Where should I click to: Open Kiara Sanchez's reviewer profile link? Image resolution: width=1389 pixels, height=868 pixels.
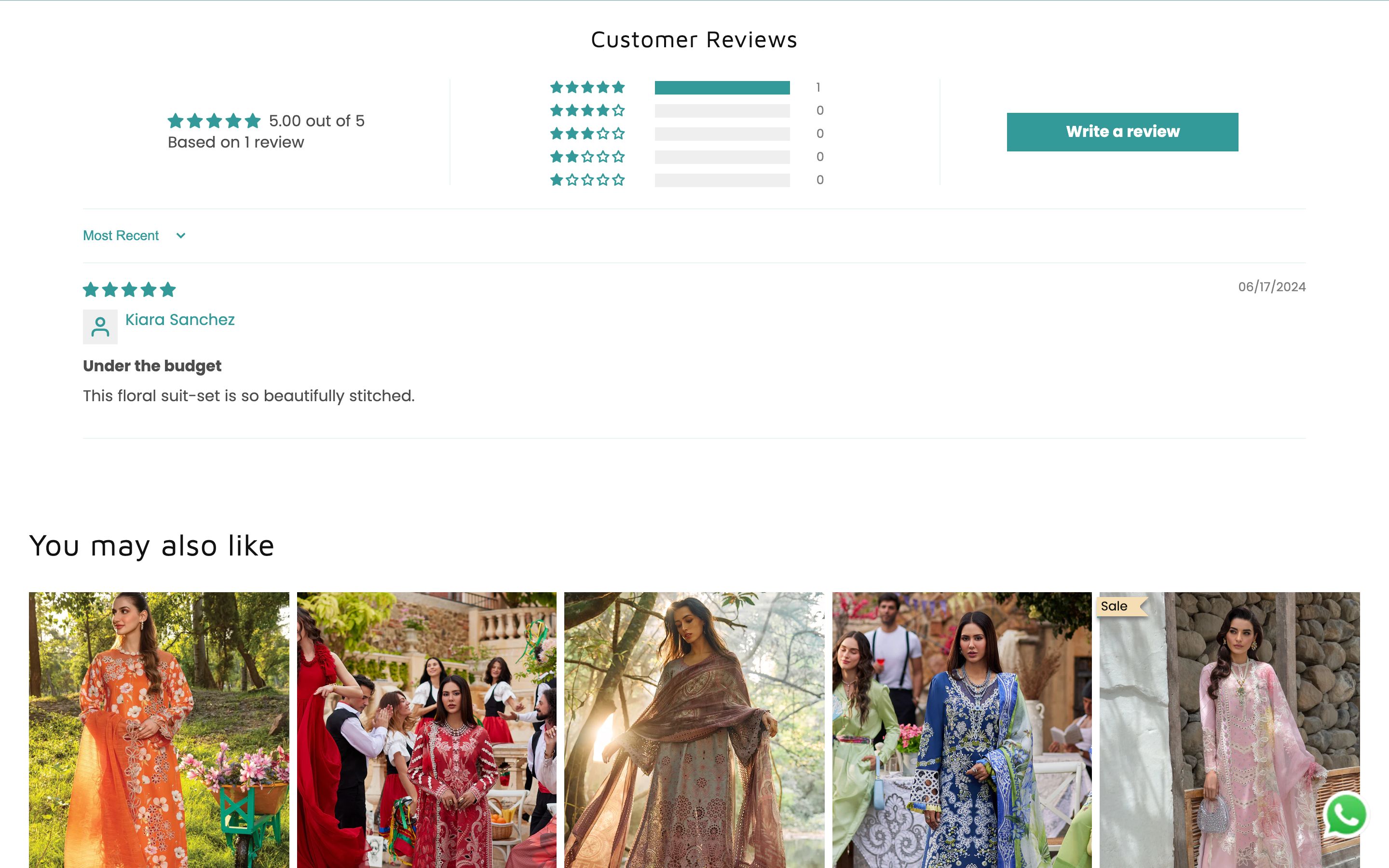click(x=179, y=320)
